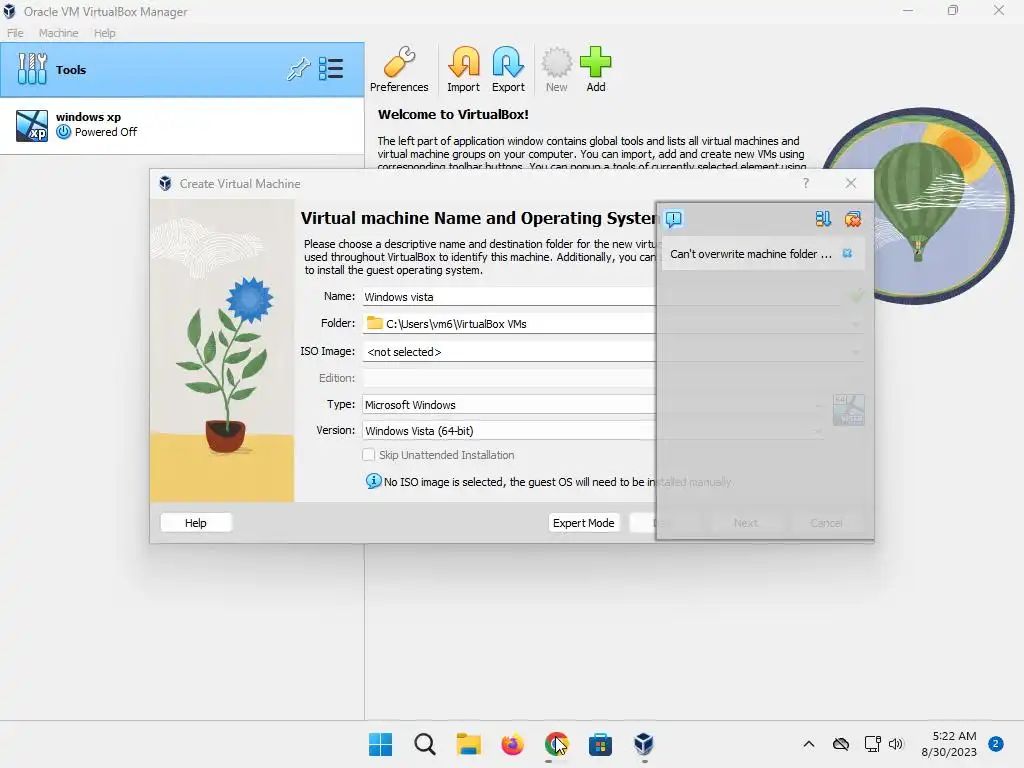Viewport: 1024px width, 768px height.
Task: Open the Preferences toolbar icon
Action: pyautogui.click(x=399, y=70)
